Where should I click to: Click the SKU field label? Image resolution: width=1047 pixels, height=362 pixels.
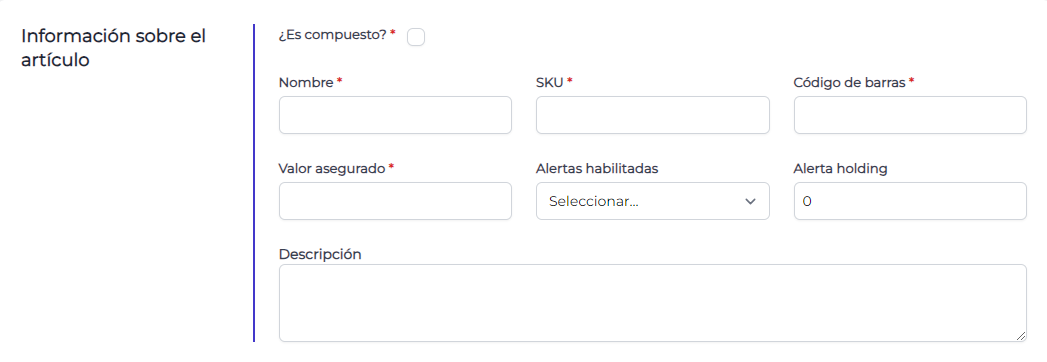550,83
